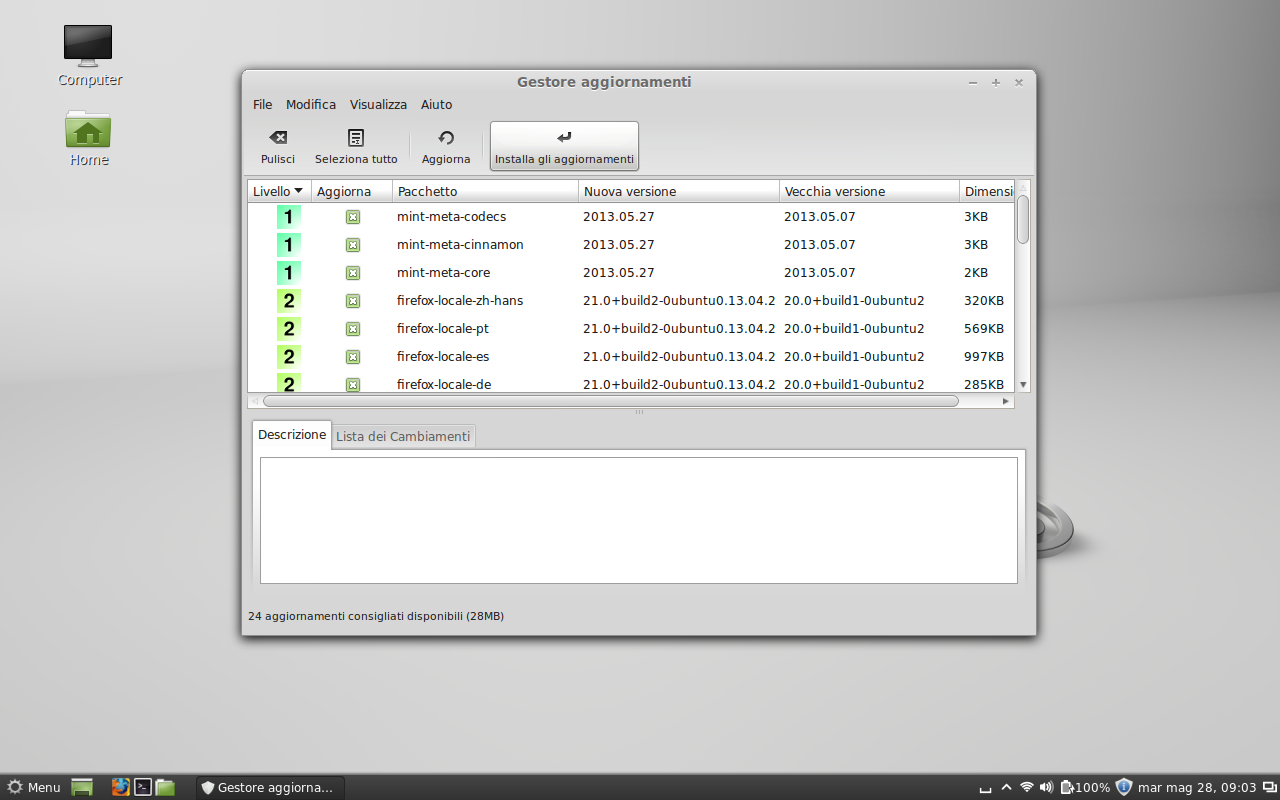Image resolution: width=1280 pixels, height=800 pixels.
Task: Launch Firefox from the panel
Action: pos(121,787)
